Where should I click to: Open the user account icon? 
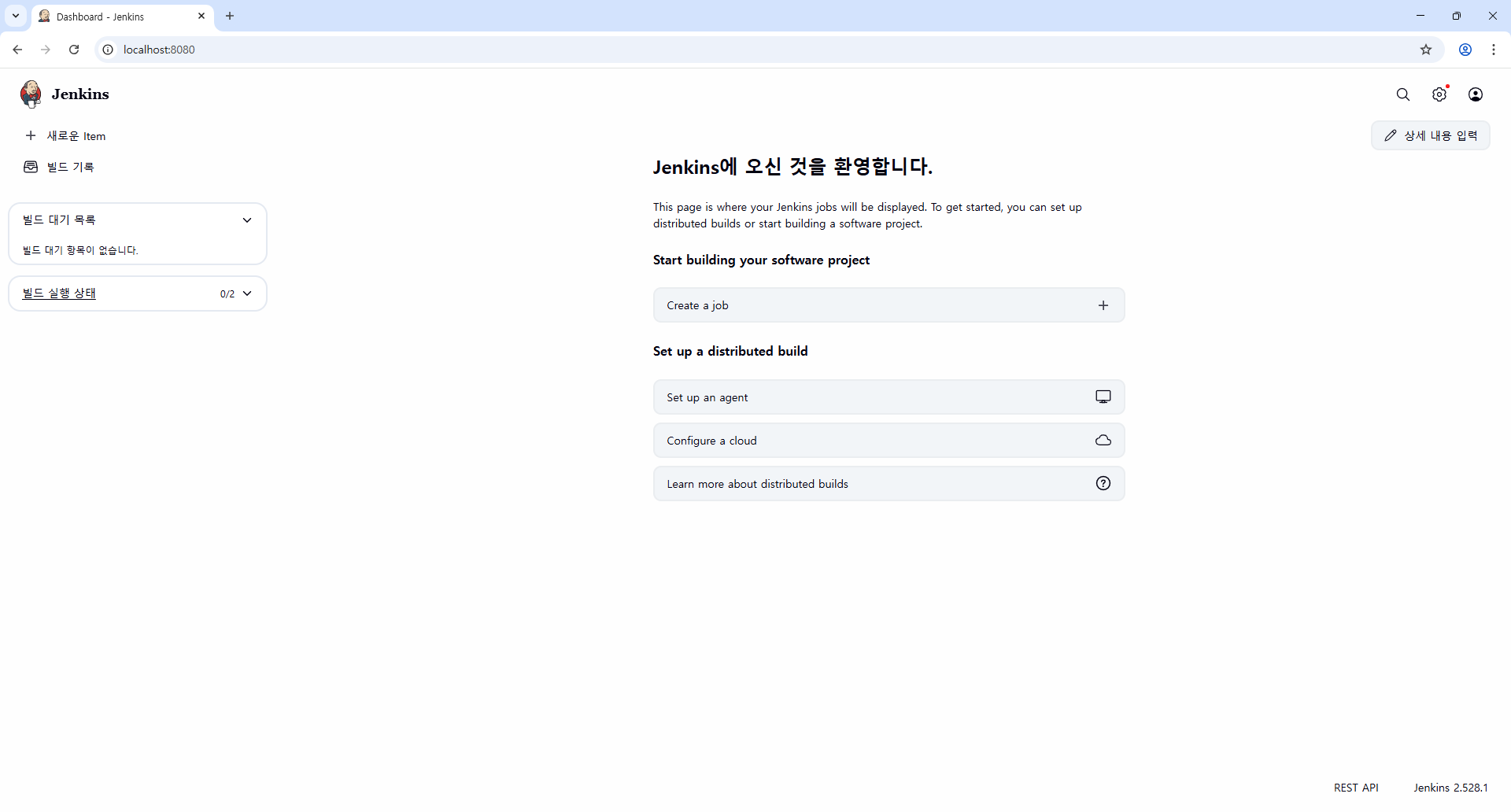[x=1476, y=94]
